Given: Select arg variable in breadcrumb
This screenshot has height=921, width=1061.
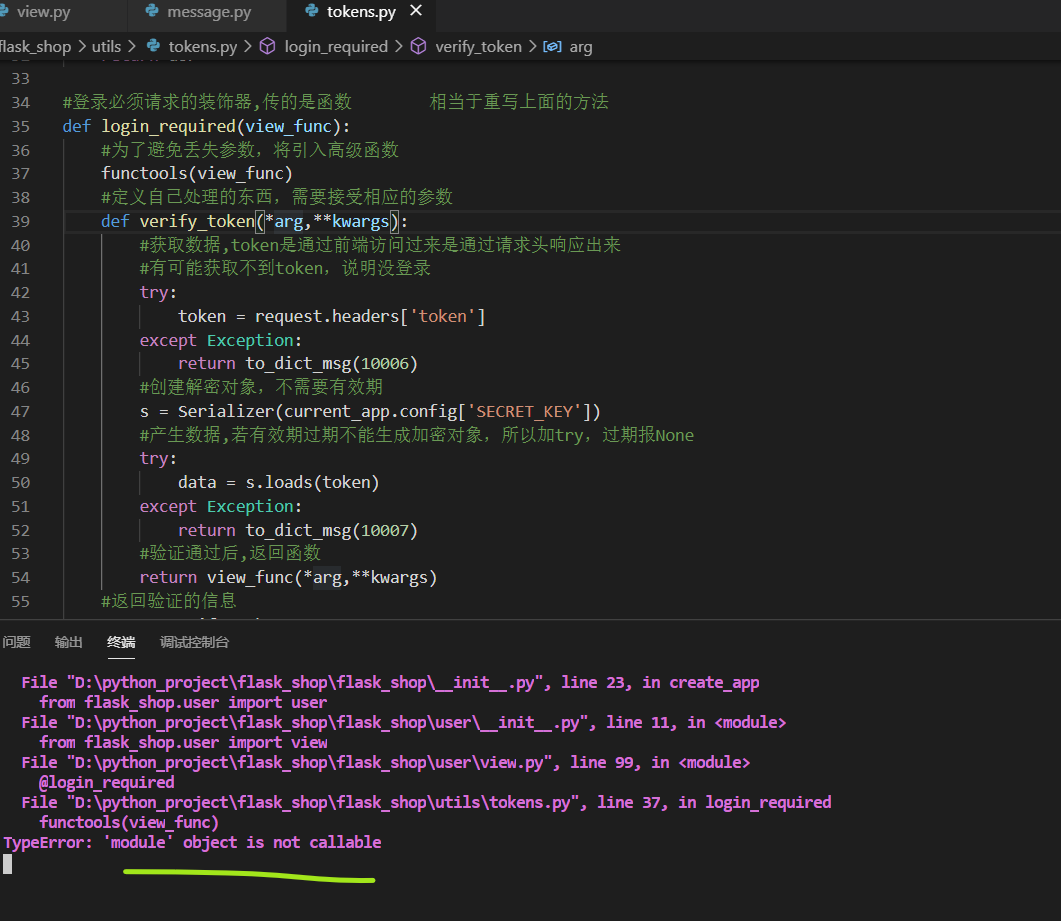Looking at the screenshot, I should [x=581, y=47].
